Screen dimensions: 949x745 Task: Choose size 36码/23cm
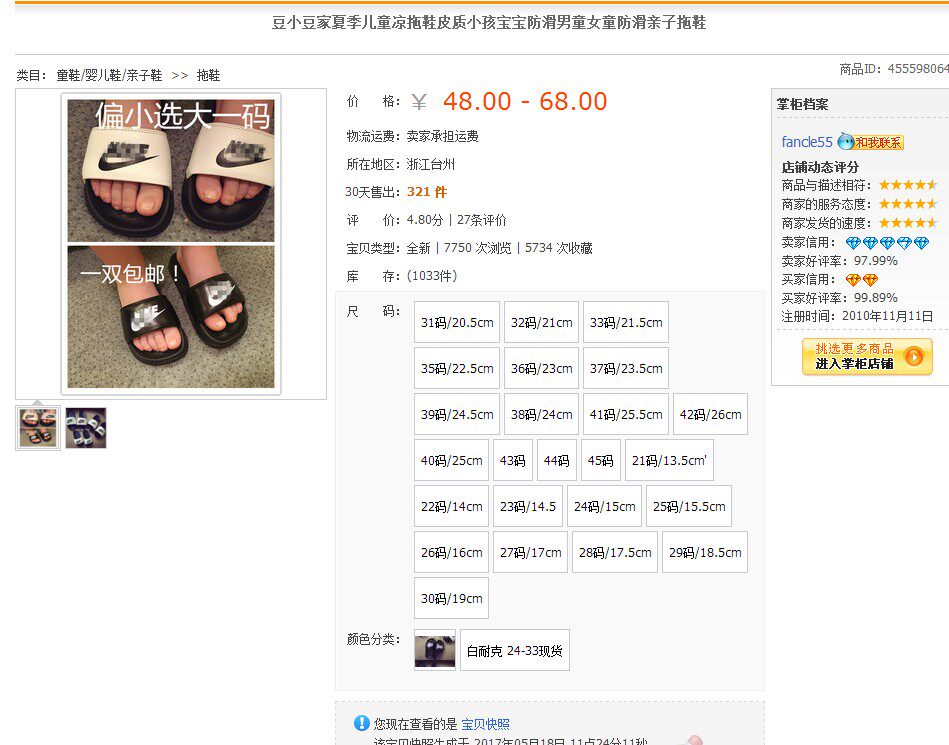tap(541, 369)
